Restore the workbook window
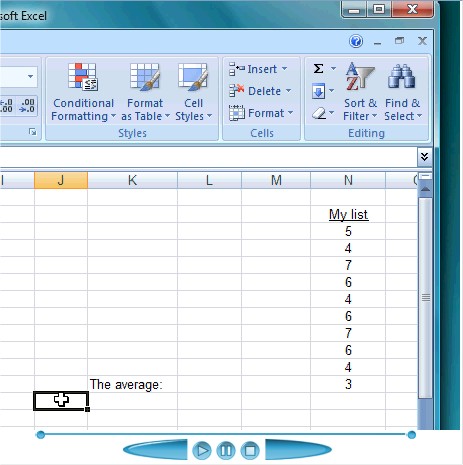The height and width of the screenshot is (465, 463). coord(399,41)
